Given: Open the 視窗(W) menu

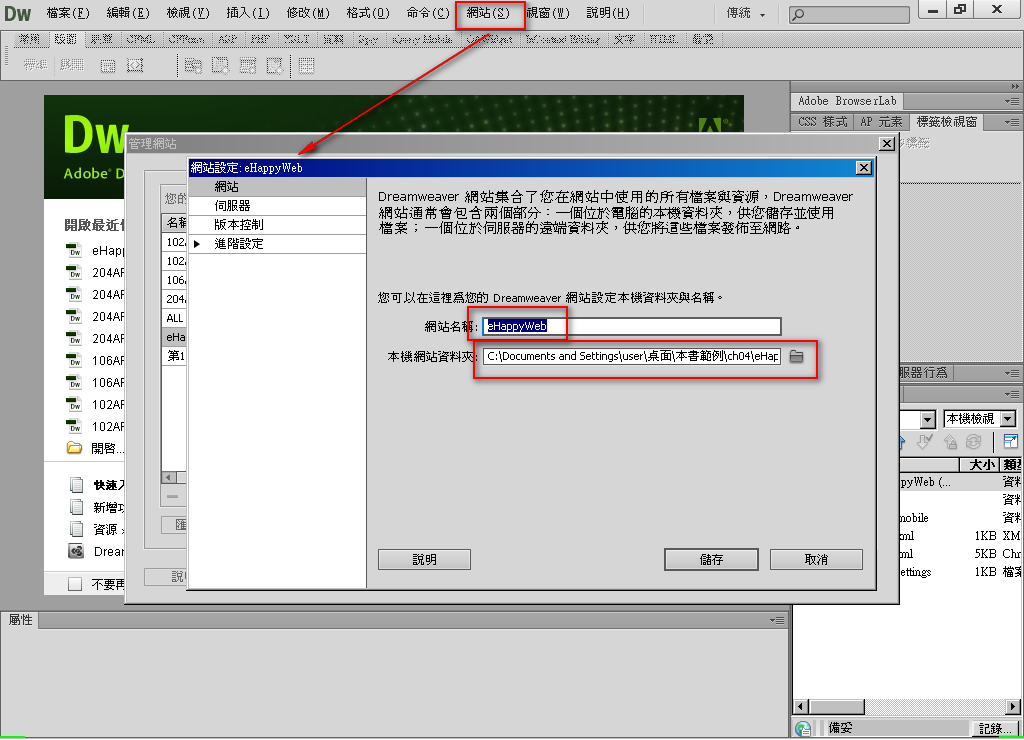Looking at the screenshot, I should point(548,13).
